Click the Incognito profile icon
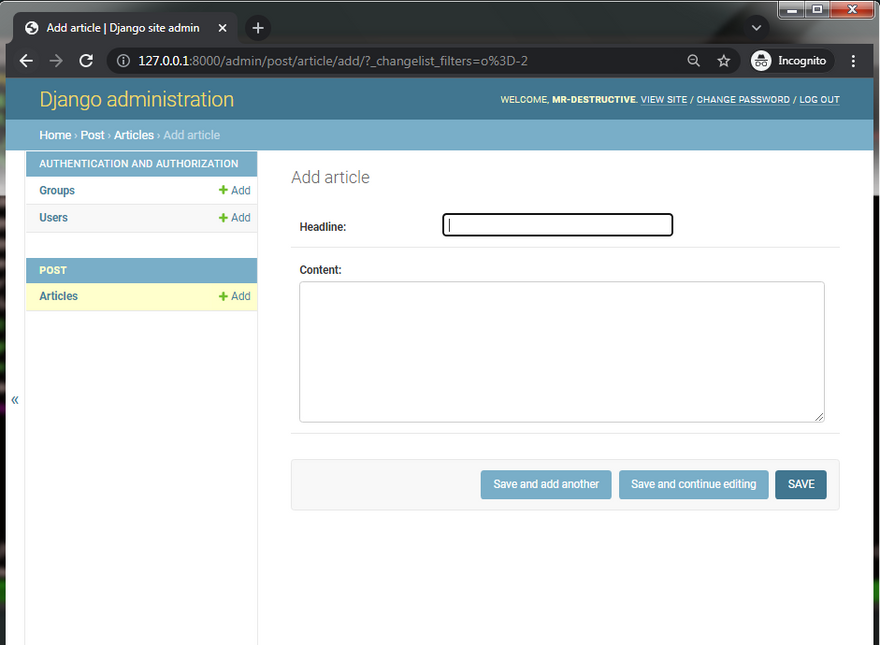880x645 pixels. (x=762, y=61)
